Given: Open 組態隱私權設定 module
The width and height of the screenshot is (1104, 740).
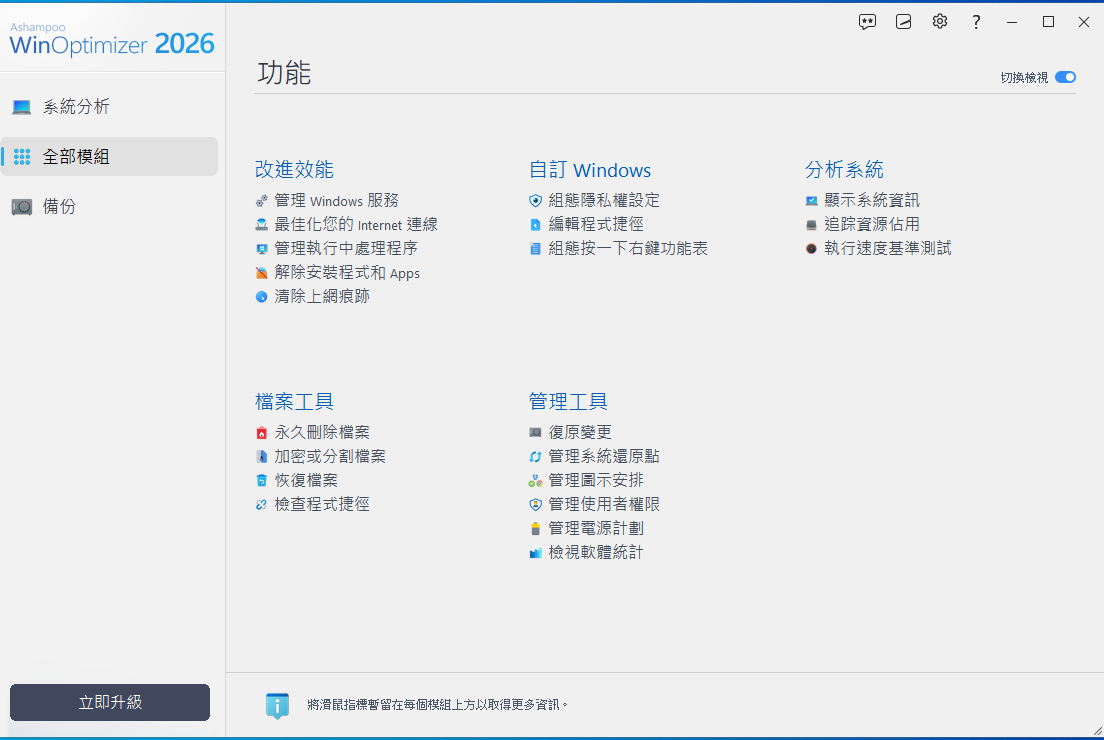Looking at the screenshot, I should (604, 201).
